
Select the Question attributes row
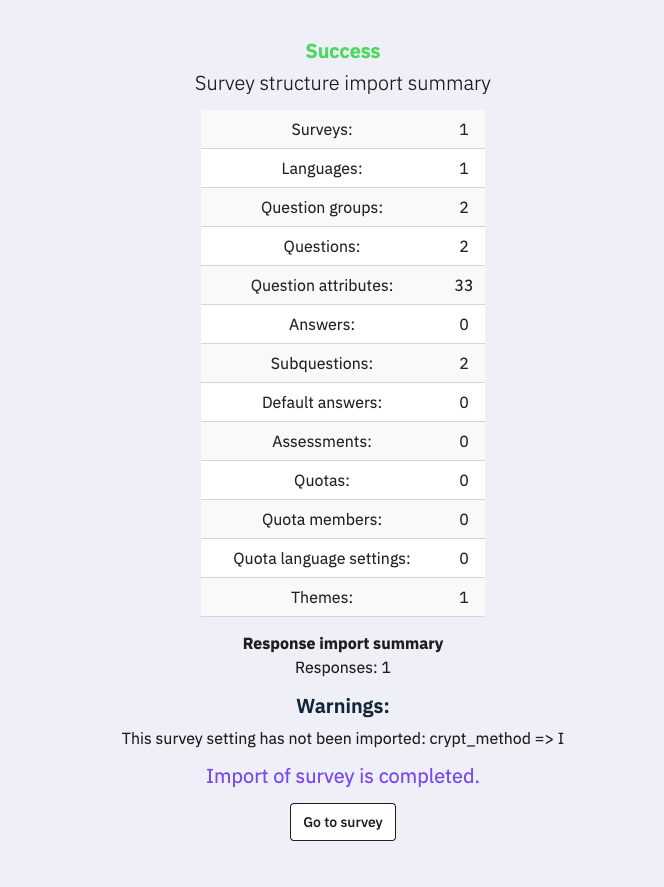click(x=343, y=286)
